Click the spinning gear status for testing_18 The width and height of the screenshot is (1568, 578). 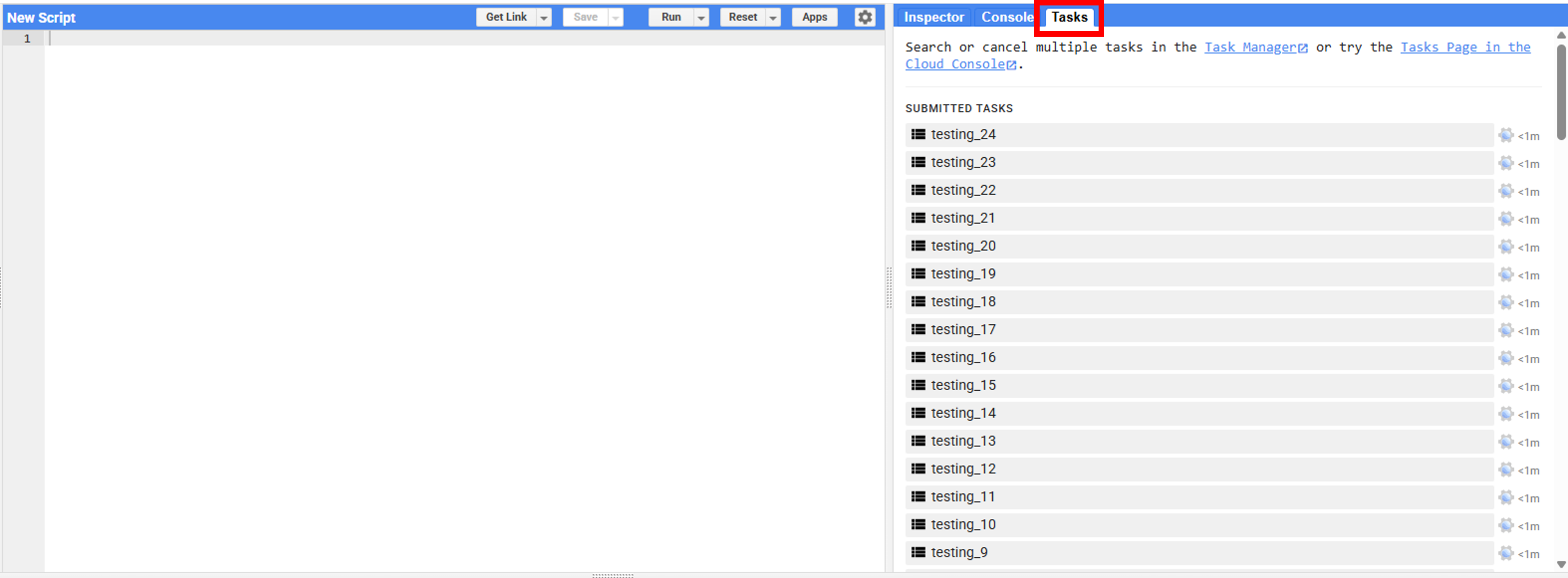click(1506, 303)
